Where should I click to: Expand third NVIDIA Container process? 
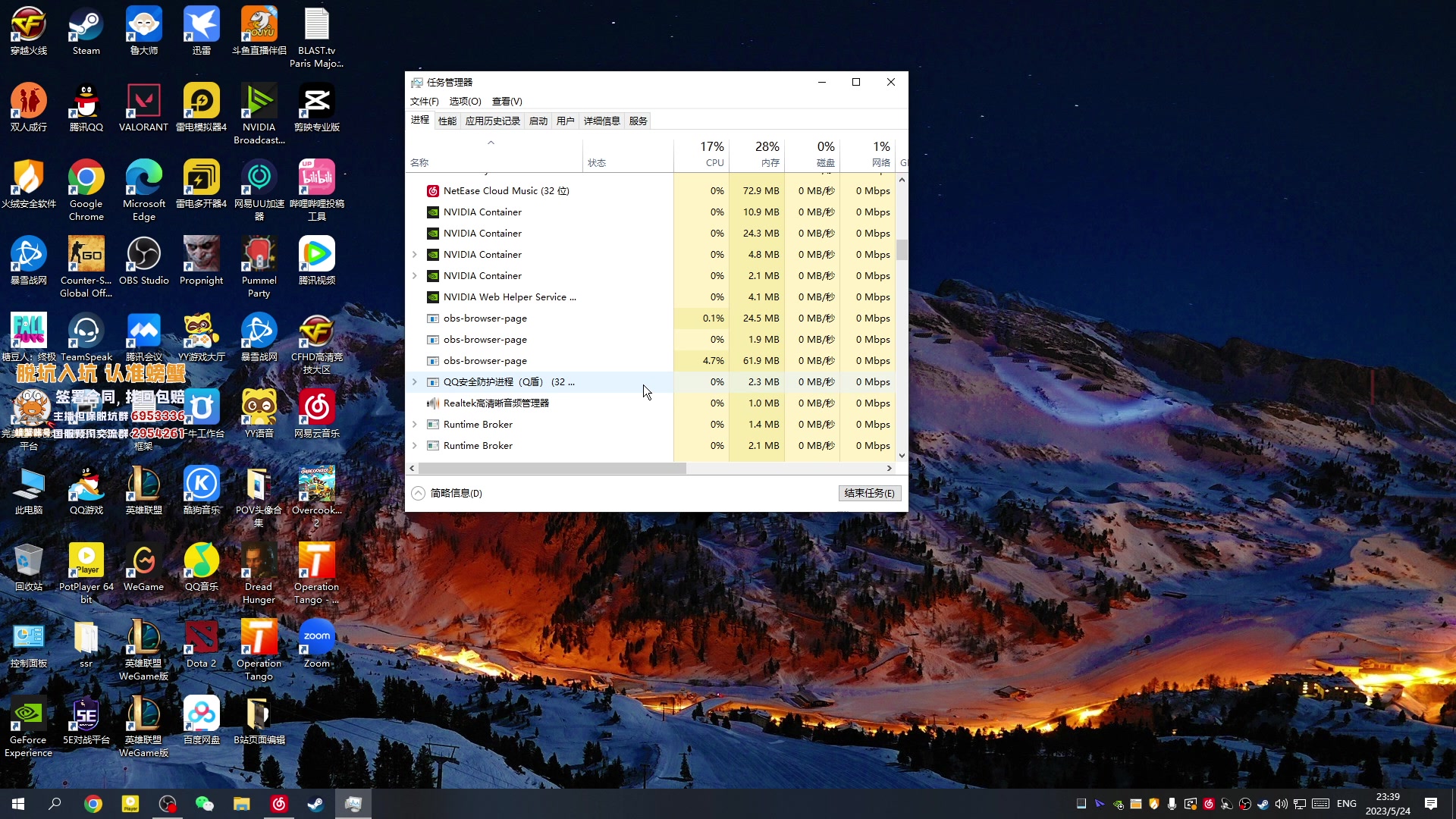(x=414, y=255)
